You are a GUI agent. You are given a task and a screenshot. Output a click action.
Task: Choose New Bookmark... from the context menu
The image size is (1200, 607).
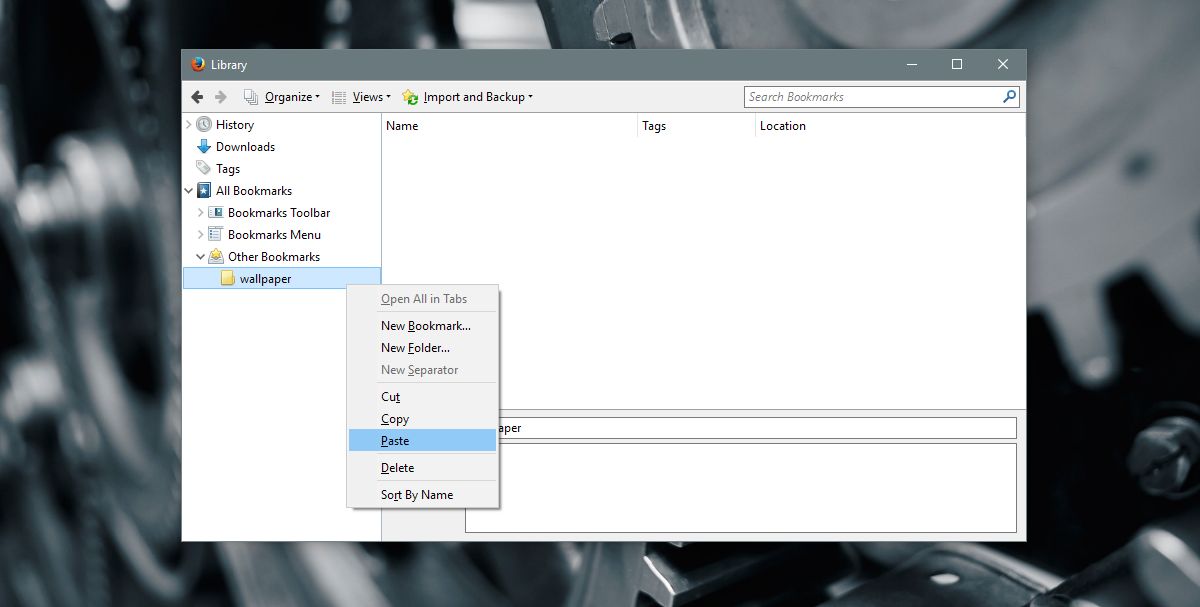click(x=423, y=326)
